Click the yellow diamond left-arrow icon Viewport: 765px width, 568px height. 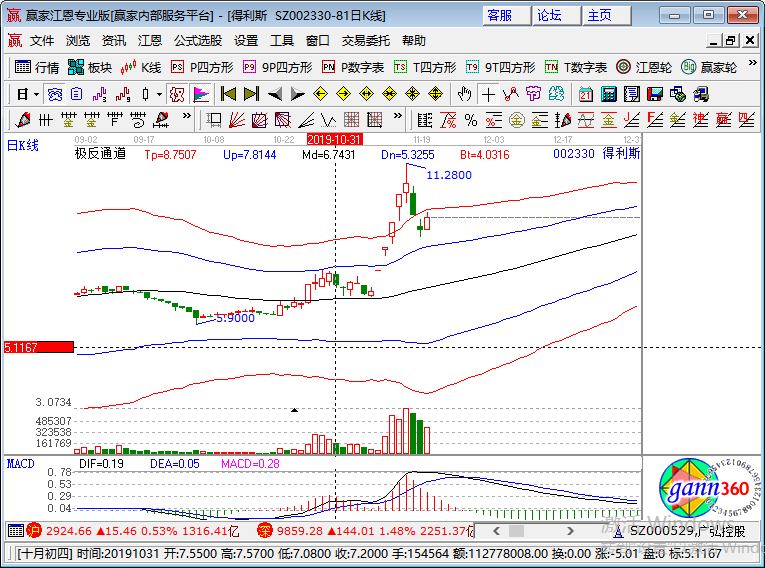coord(321,94)
